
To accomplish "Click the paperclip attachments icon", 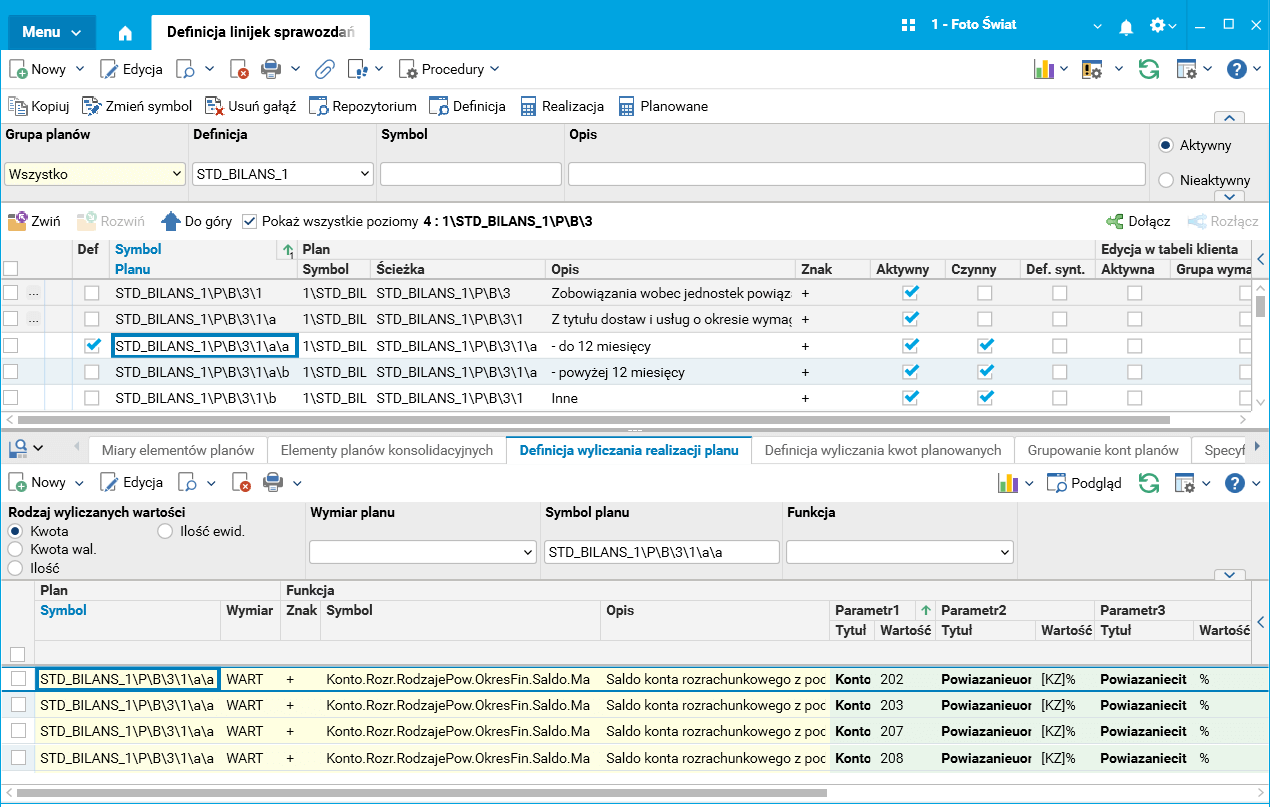I will click(324, 69).
